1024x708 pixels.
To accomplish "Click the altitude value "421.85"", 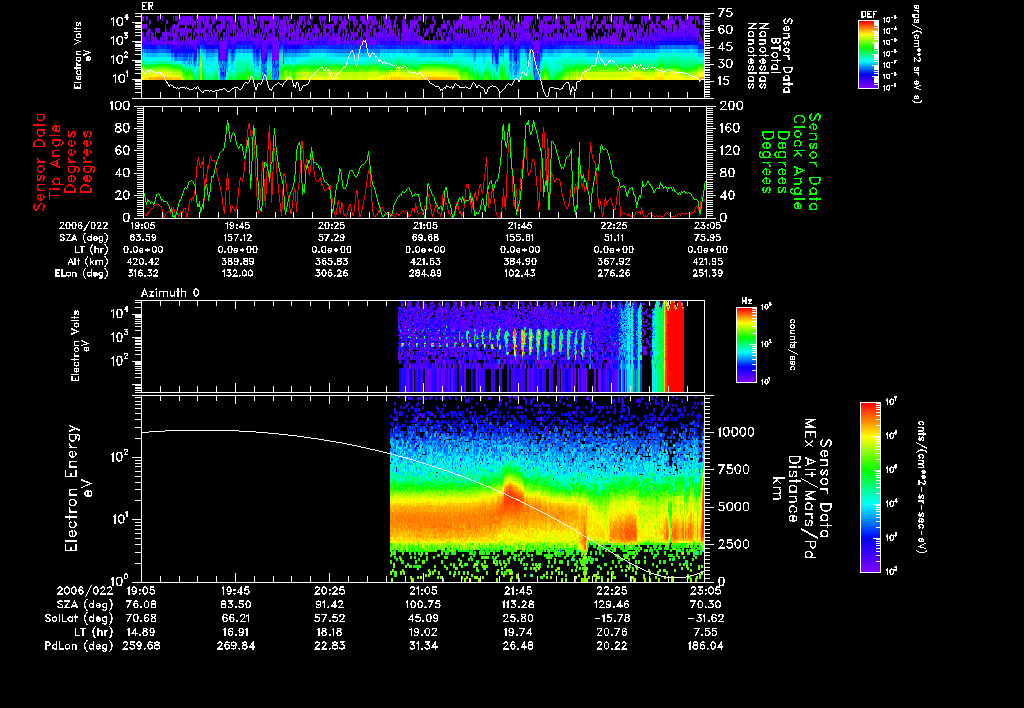I will coord(707,261).
